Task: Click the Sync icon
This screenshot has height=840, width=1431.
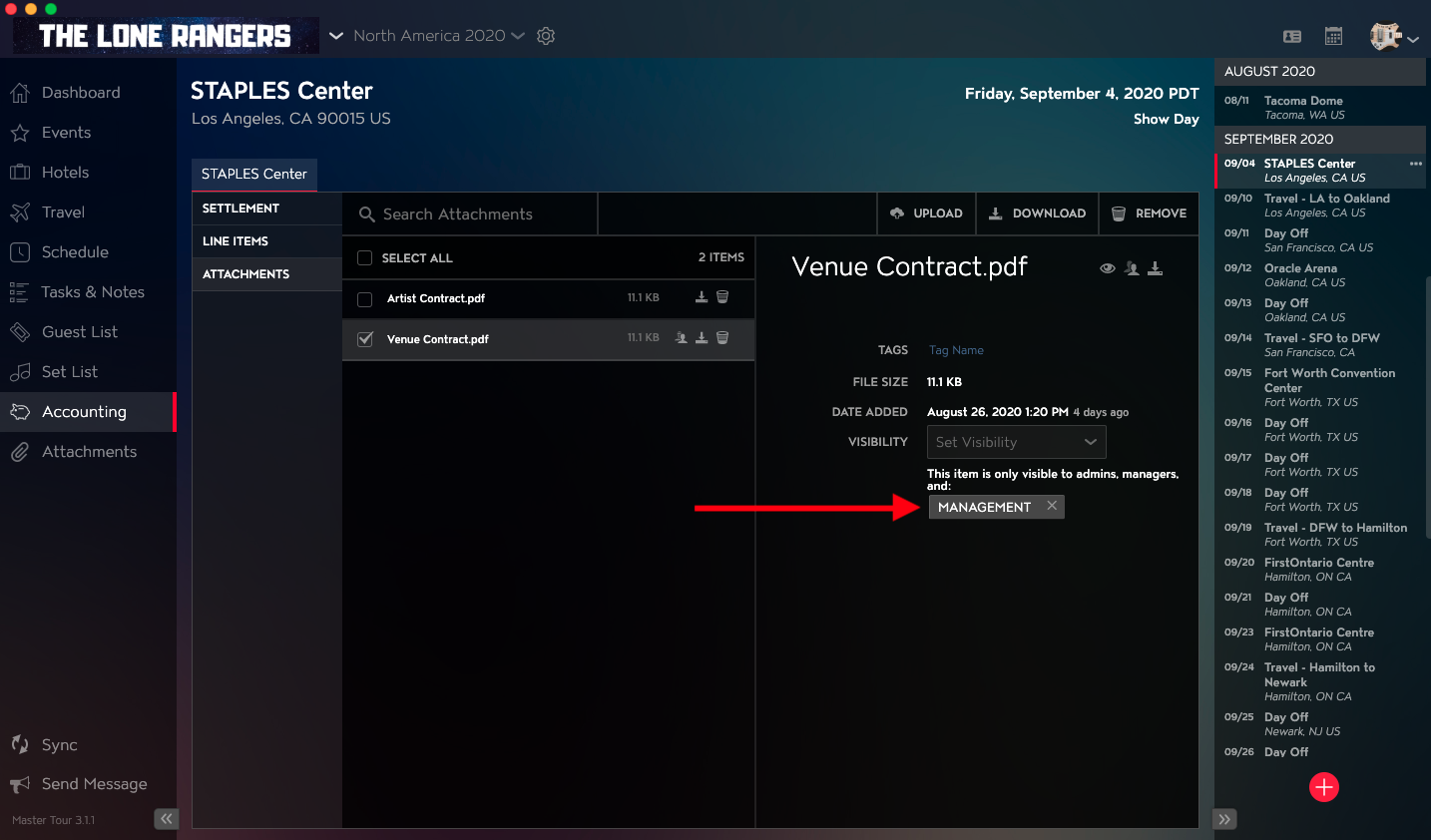Action: [20, 744]
